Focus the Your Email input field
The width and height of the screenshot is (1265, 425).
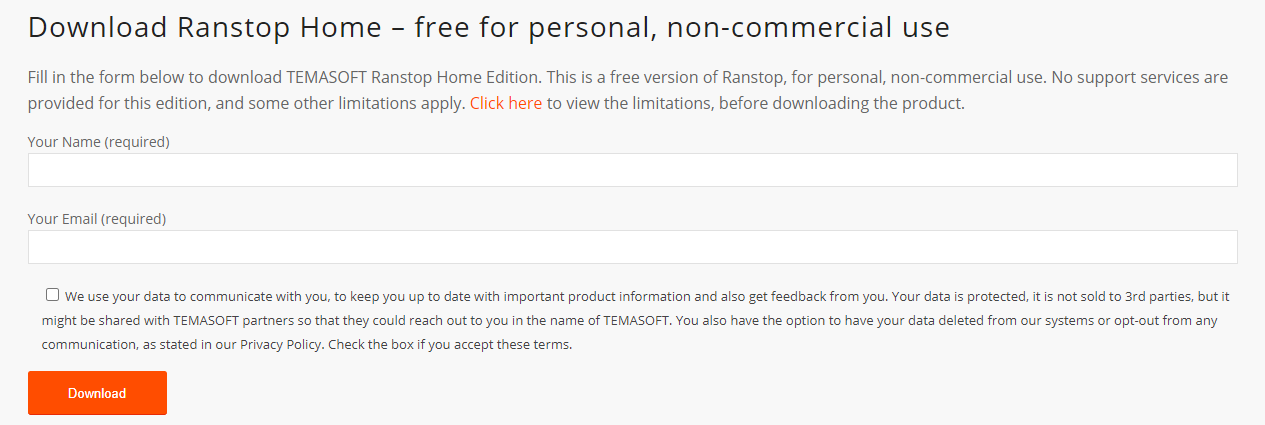pos(632,247)
